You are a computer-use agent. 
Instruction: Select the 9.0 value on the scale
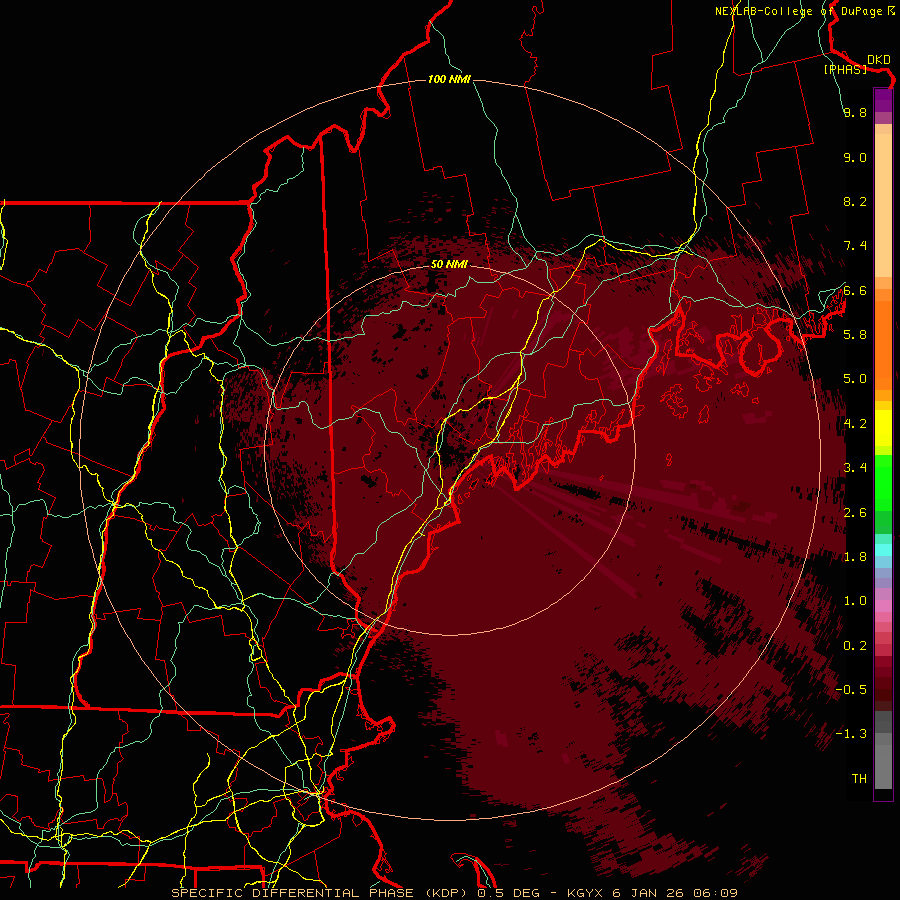tap(855, 157)
